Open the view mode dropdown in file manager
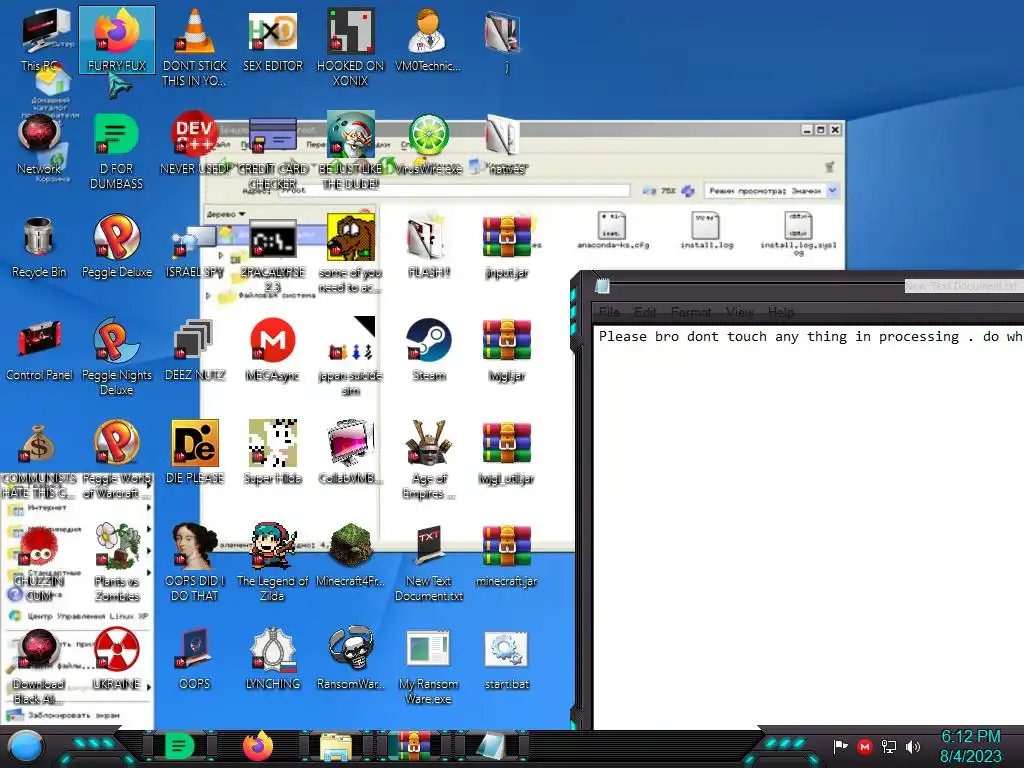 [833, 191]
